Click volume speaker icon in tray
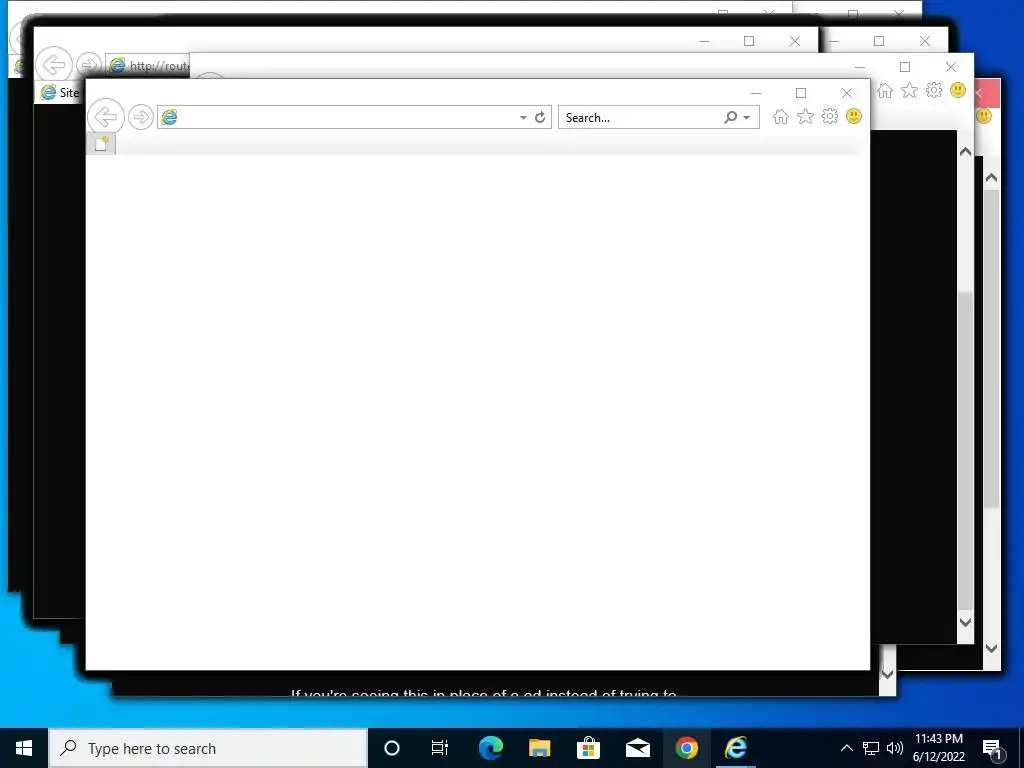Viewport: 1024px width, 768px height. [895, 748]
